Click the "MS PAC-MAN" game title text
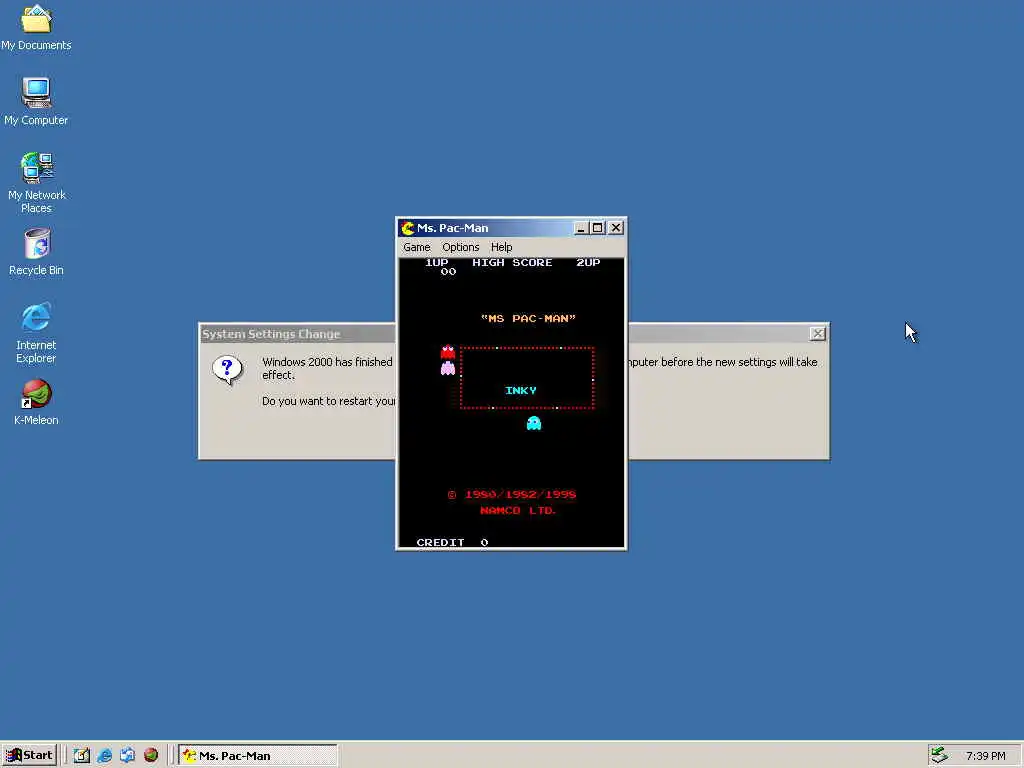Screen dimensions: 1024x768 pos(528,318)
